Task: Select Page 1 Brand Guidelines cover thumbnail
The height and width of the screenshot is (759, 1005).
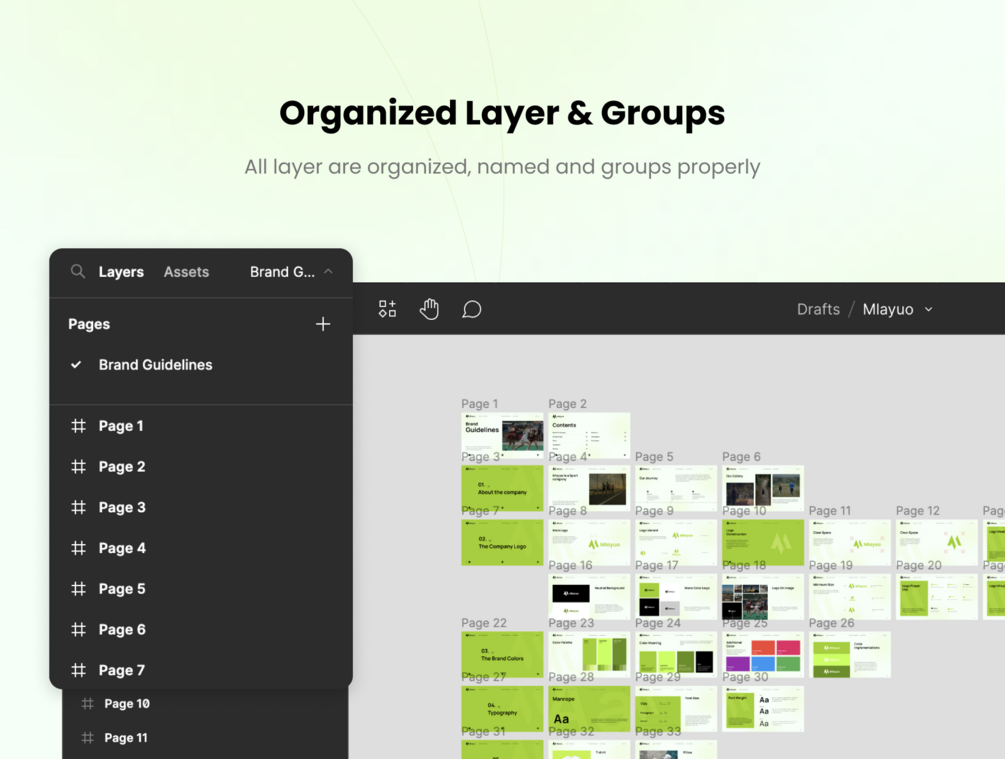Action: coord(502,435)
